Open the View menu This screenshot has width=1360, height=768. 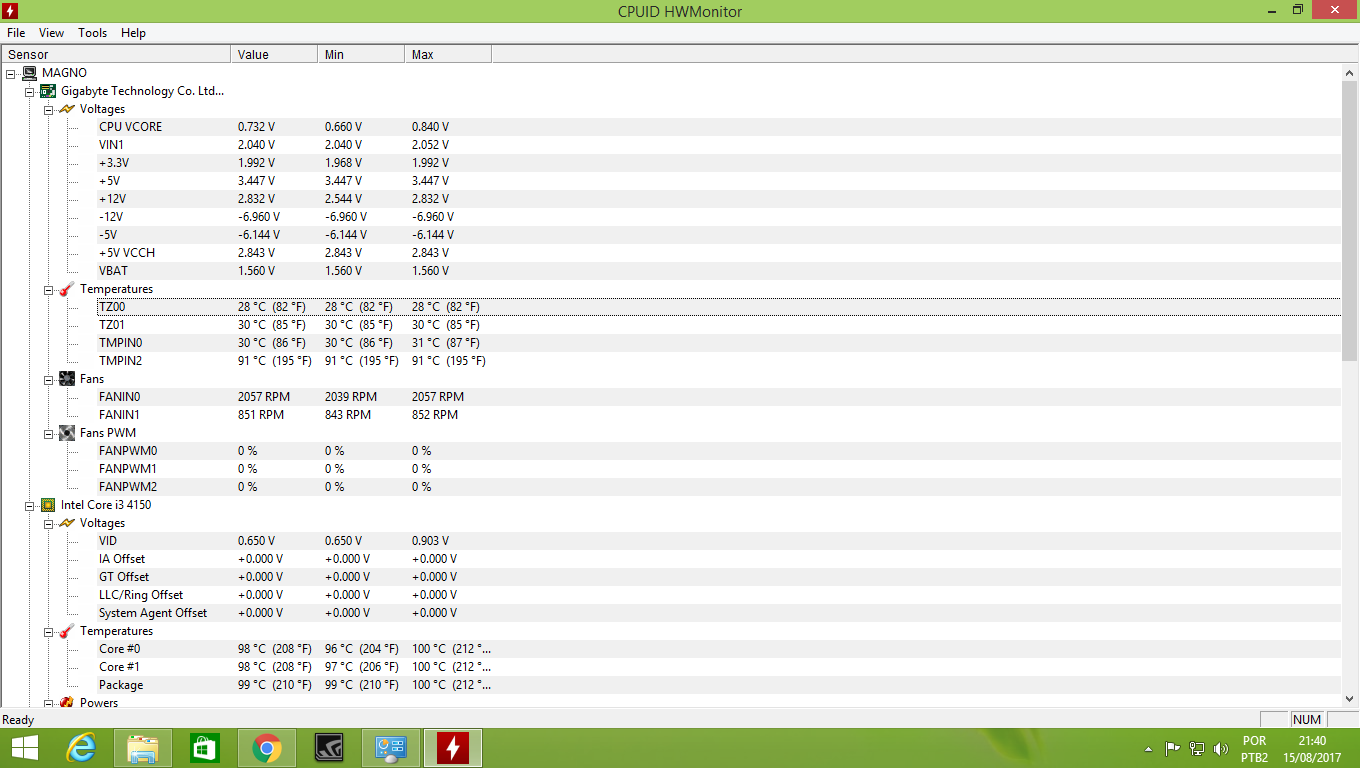(52, 33)
